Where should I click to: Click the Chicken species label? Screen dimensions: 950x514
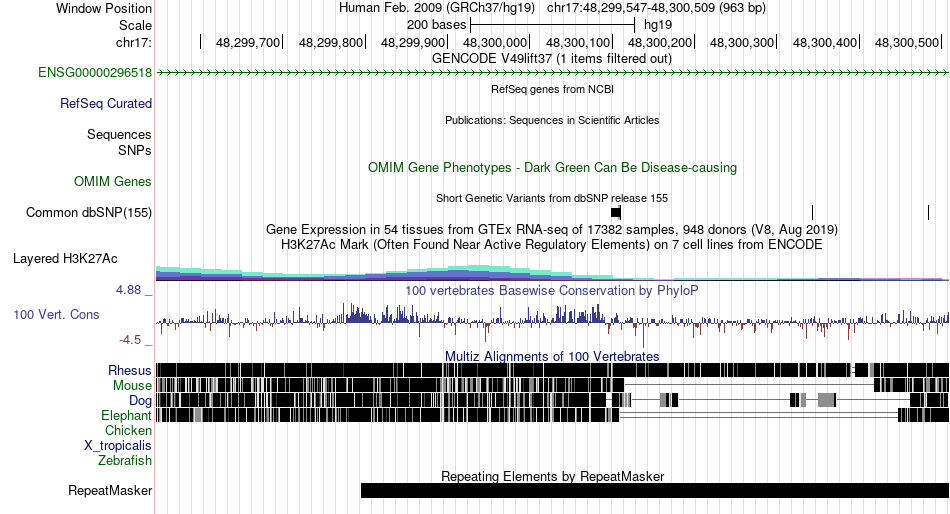coord(128,430)
